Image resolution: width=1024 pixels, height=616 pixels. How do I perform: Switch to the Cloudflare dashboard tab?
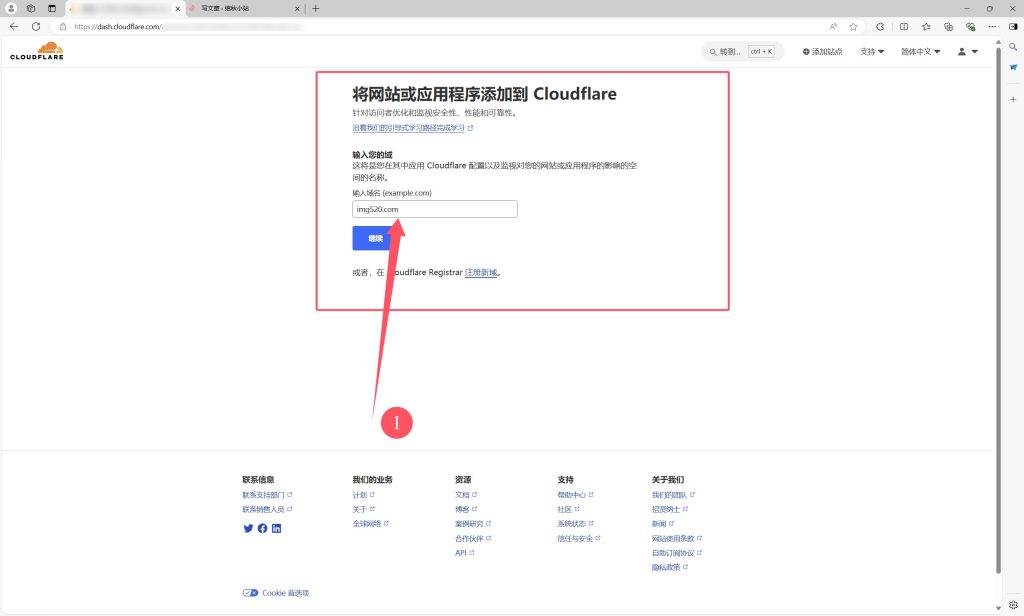(125, 8)
